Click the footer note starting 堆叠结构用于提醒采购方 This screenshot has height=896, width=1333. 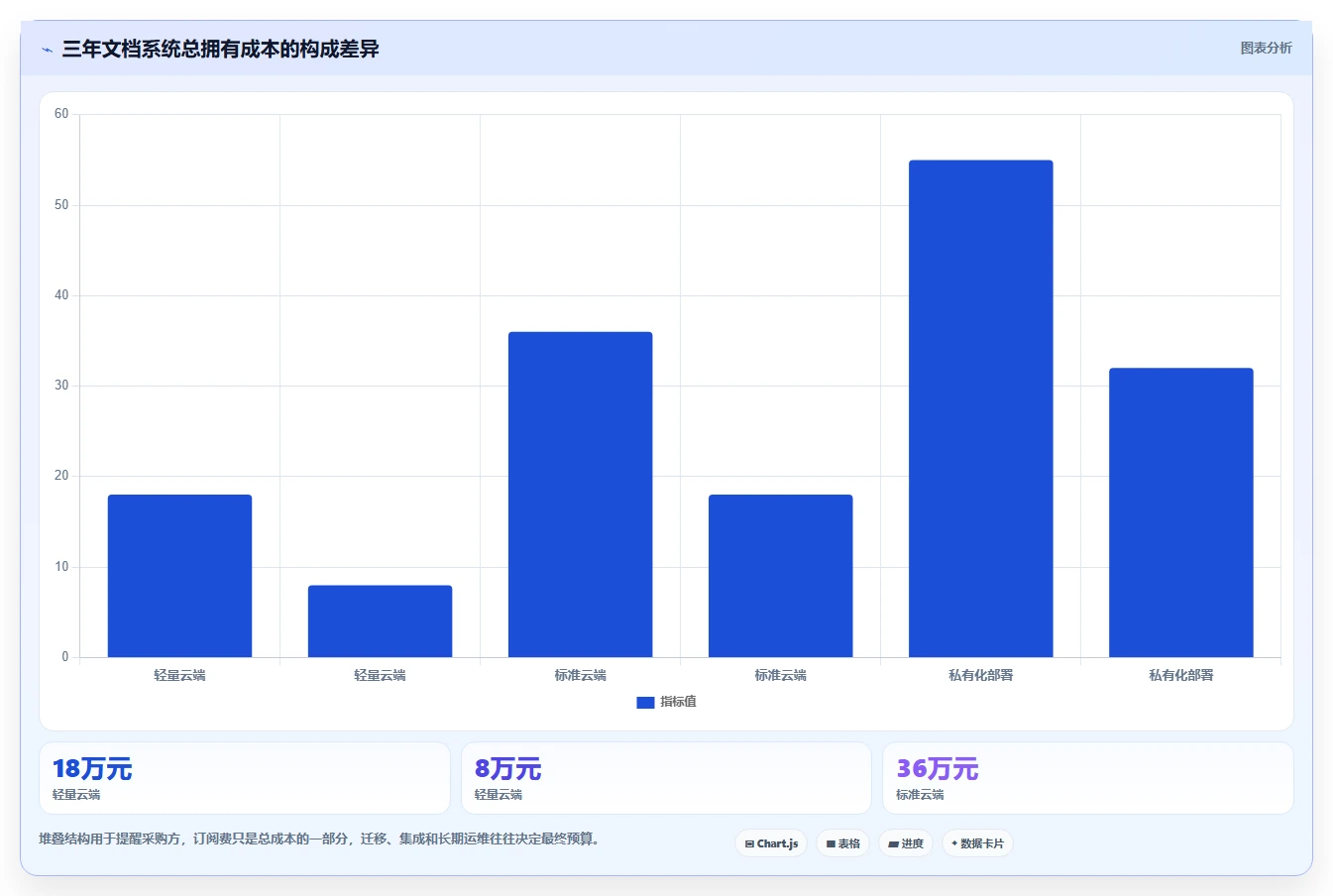[x=319, y=839]
